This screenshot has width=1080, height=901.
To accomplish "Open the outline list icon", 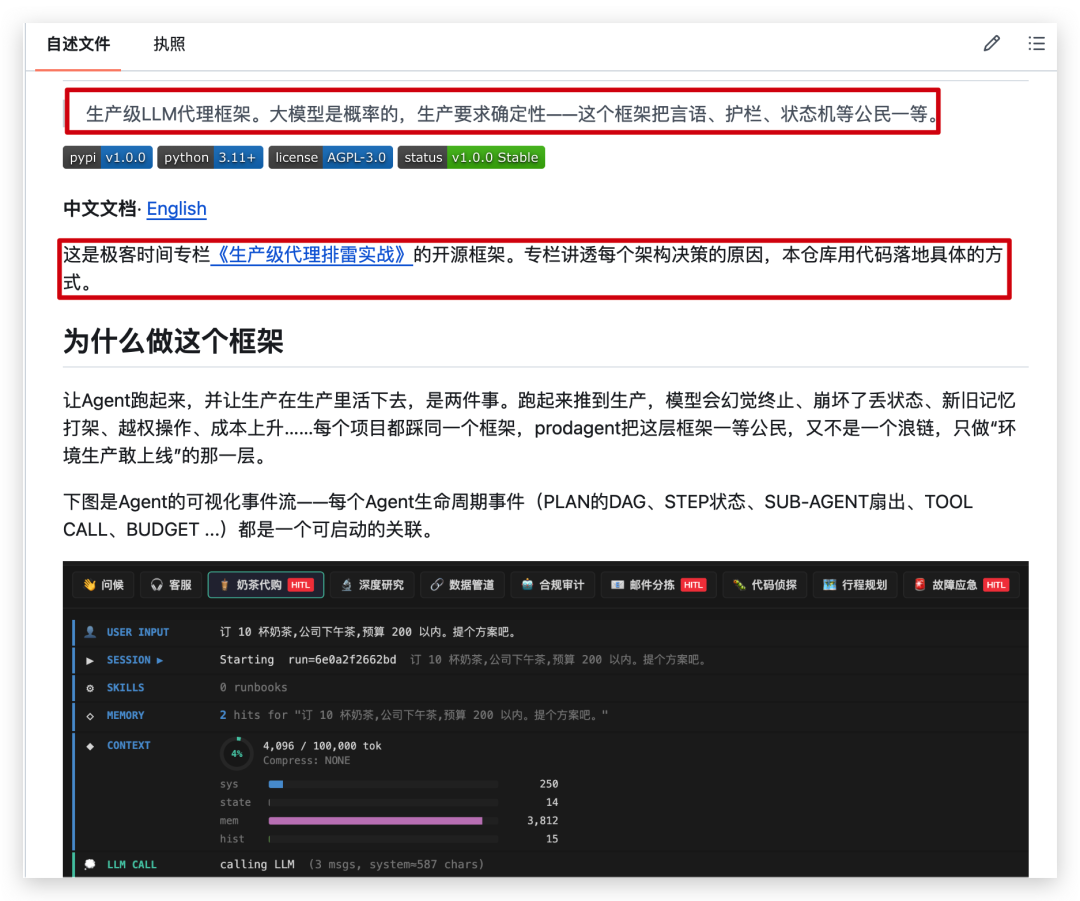I will coord(1036,44).
